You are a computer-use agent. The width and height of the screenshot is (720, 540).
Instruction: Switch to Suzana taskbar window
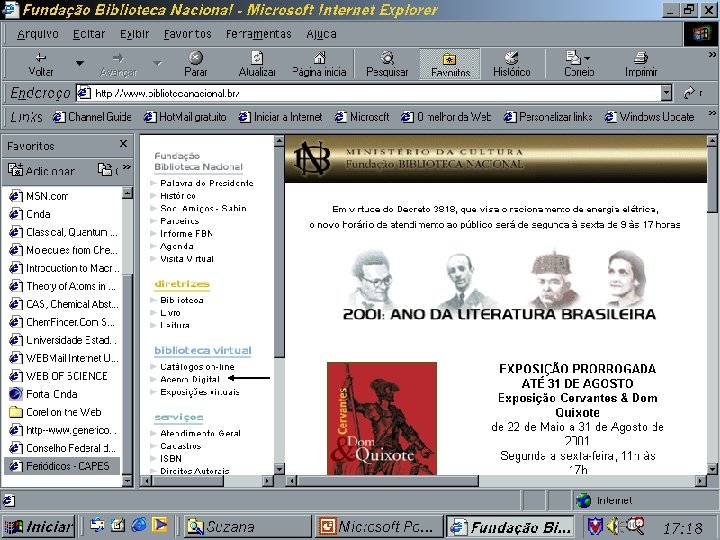[248, 527]
